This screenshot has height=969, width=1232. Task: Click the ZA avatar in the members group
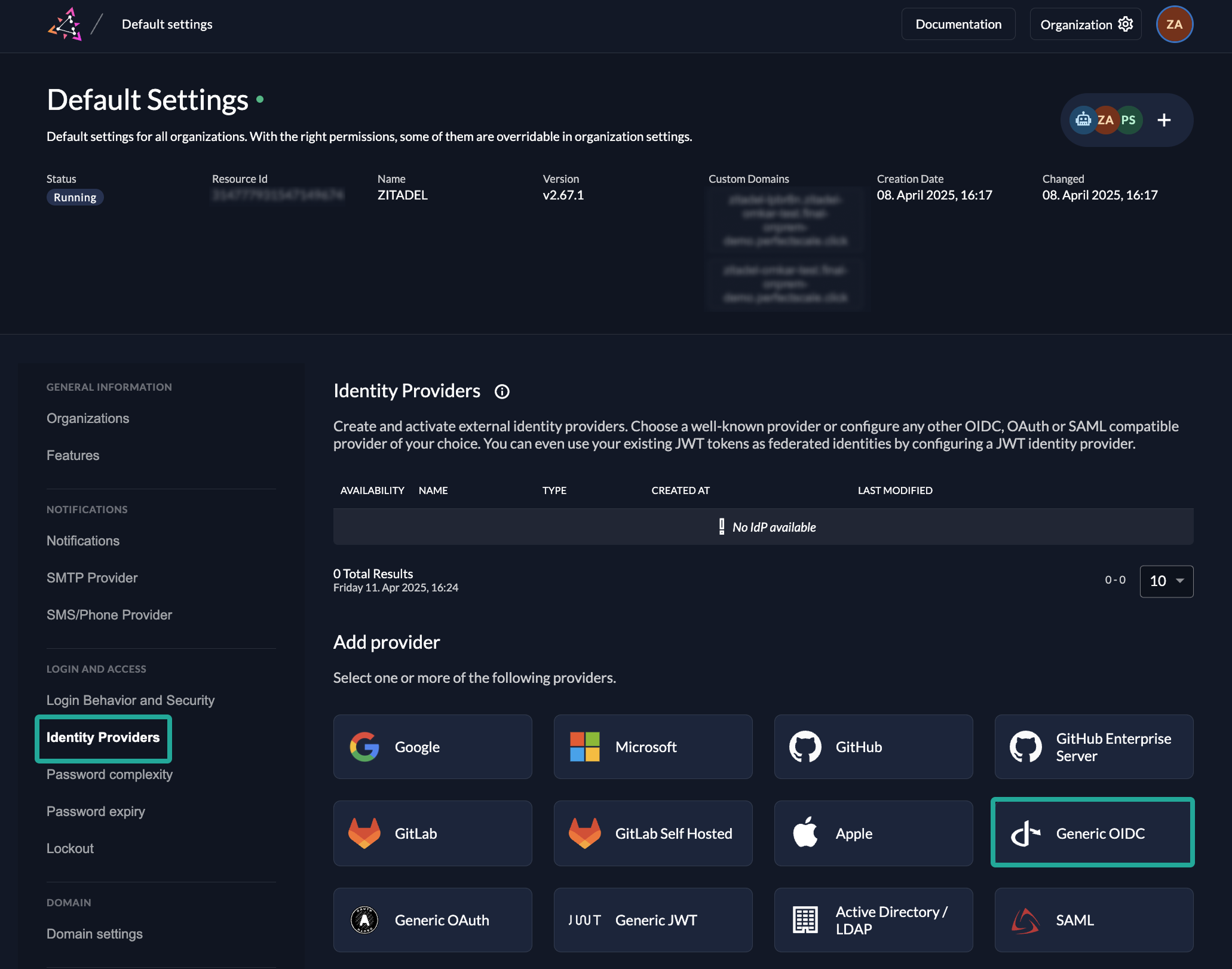point(1105,120)
